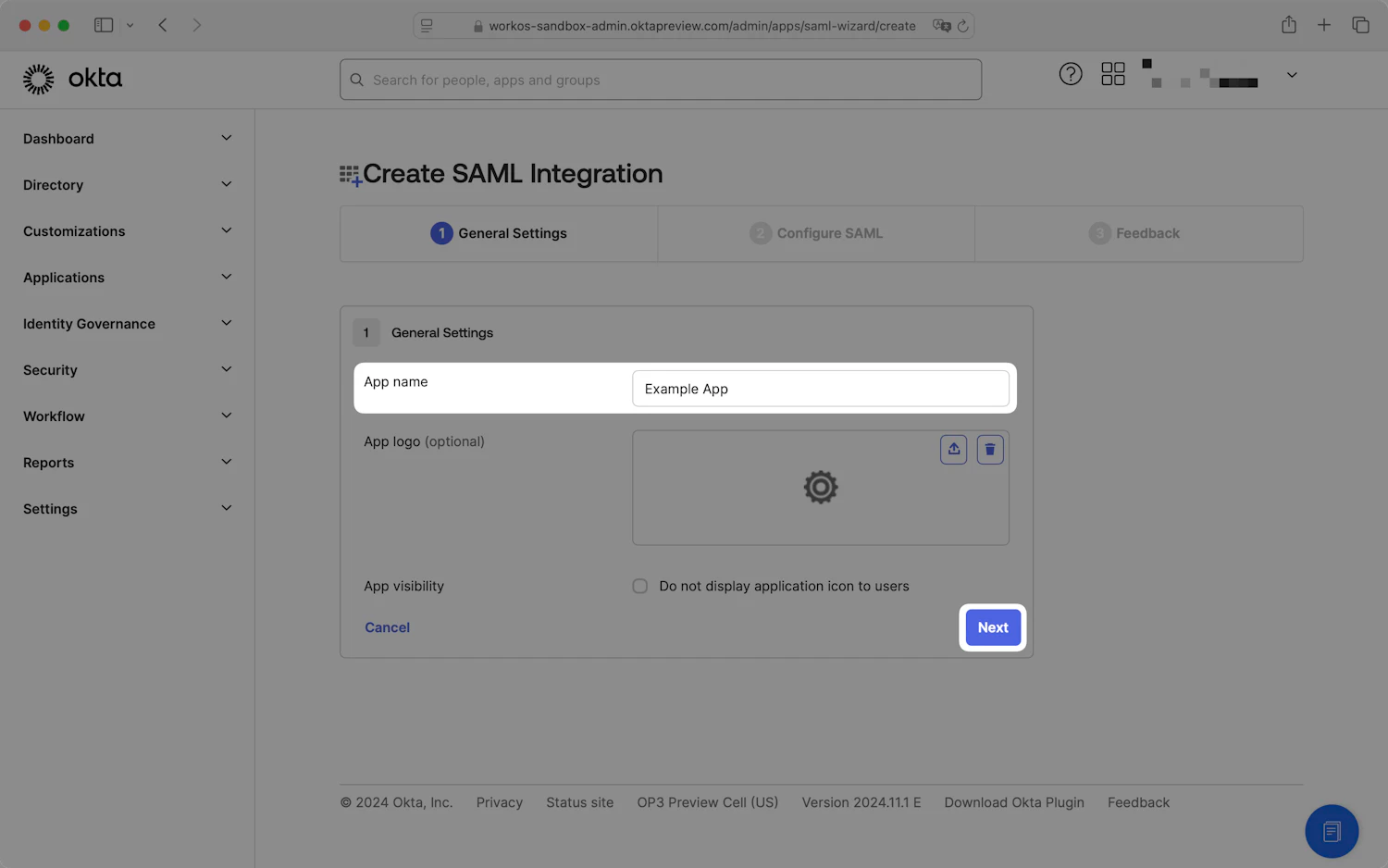Expand the Dashboard menu
This screenshot has height=868, width=1388.
(x=128, y=139)
